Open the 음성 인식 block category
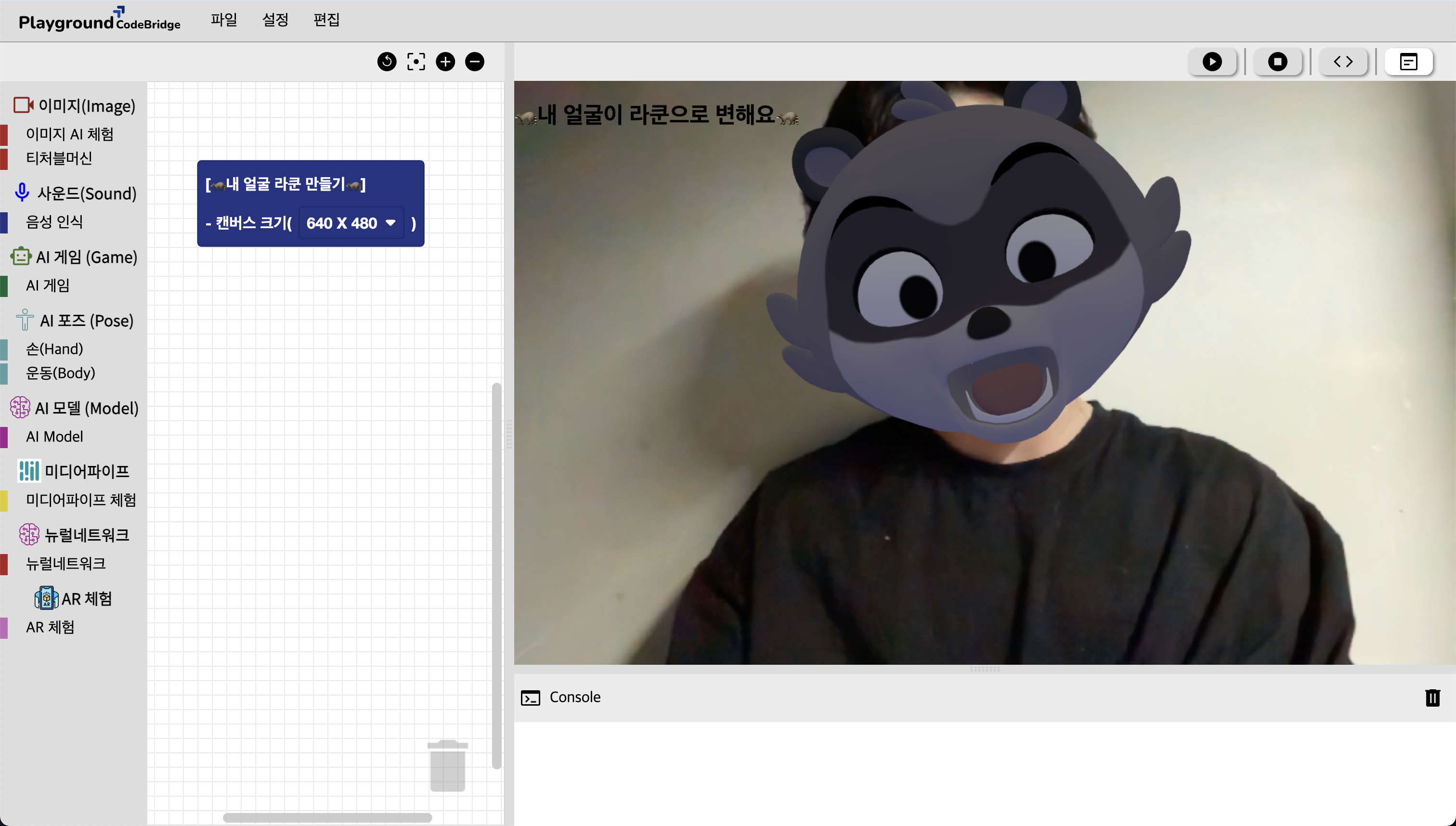This screenshot has width=1456, height=826. pyautogui.click(x=54, y=222)
